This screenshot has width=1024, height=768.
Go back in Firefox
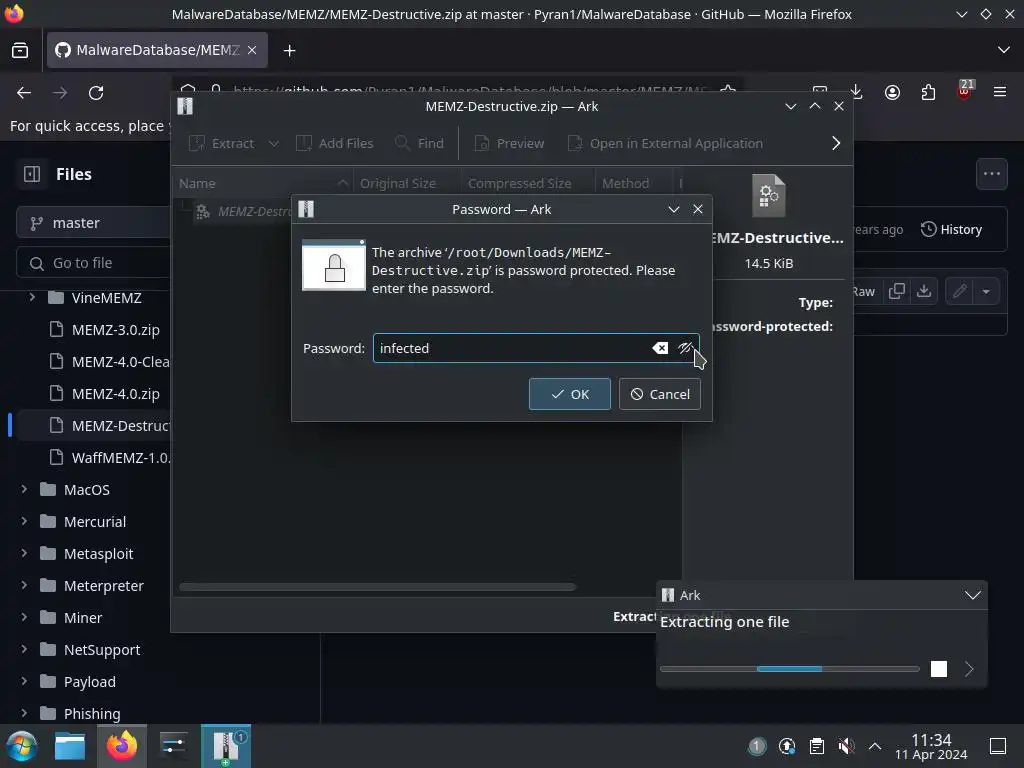point(24,93)
